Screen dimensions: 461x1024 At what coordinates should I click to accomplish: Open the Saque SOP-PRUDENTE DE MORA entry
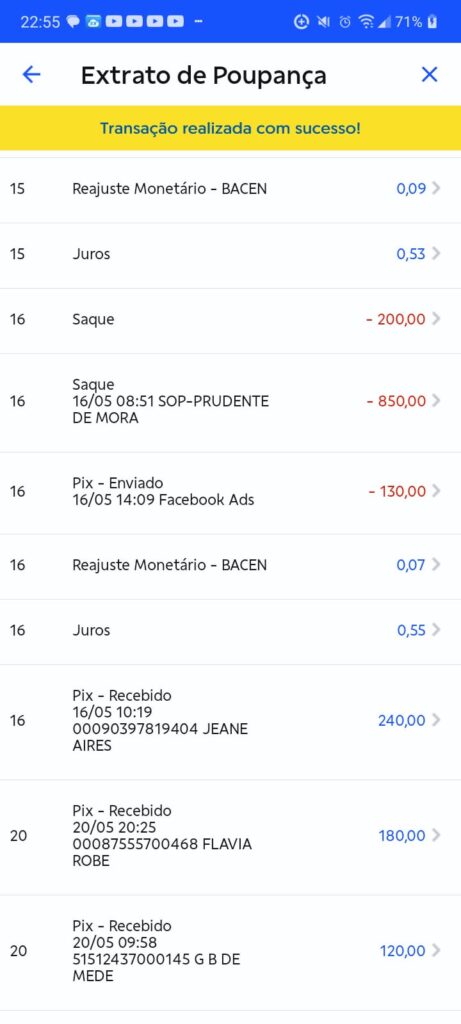tap(230, 402)
